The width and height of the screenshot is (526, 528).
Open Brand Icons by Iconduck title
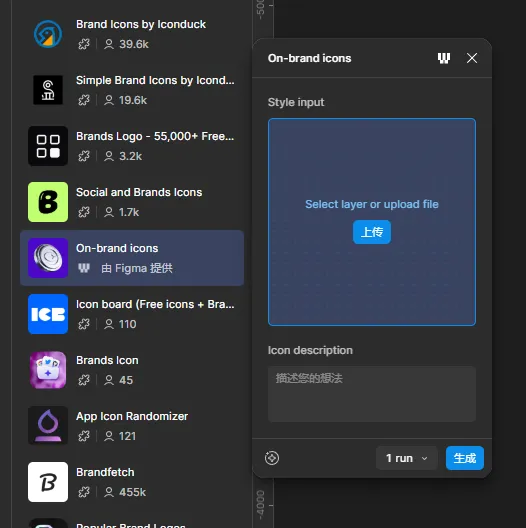coord(141,24)
